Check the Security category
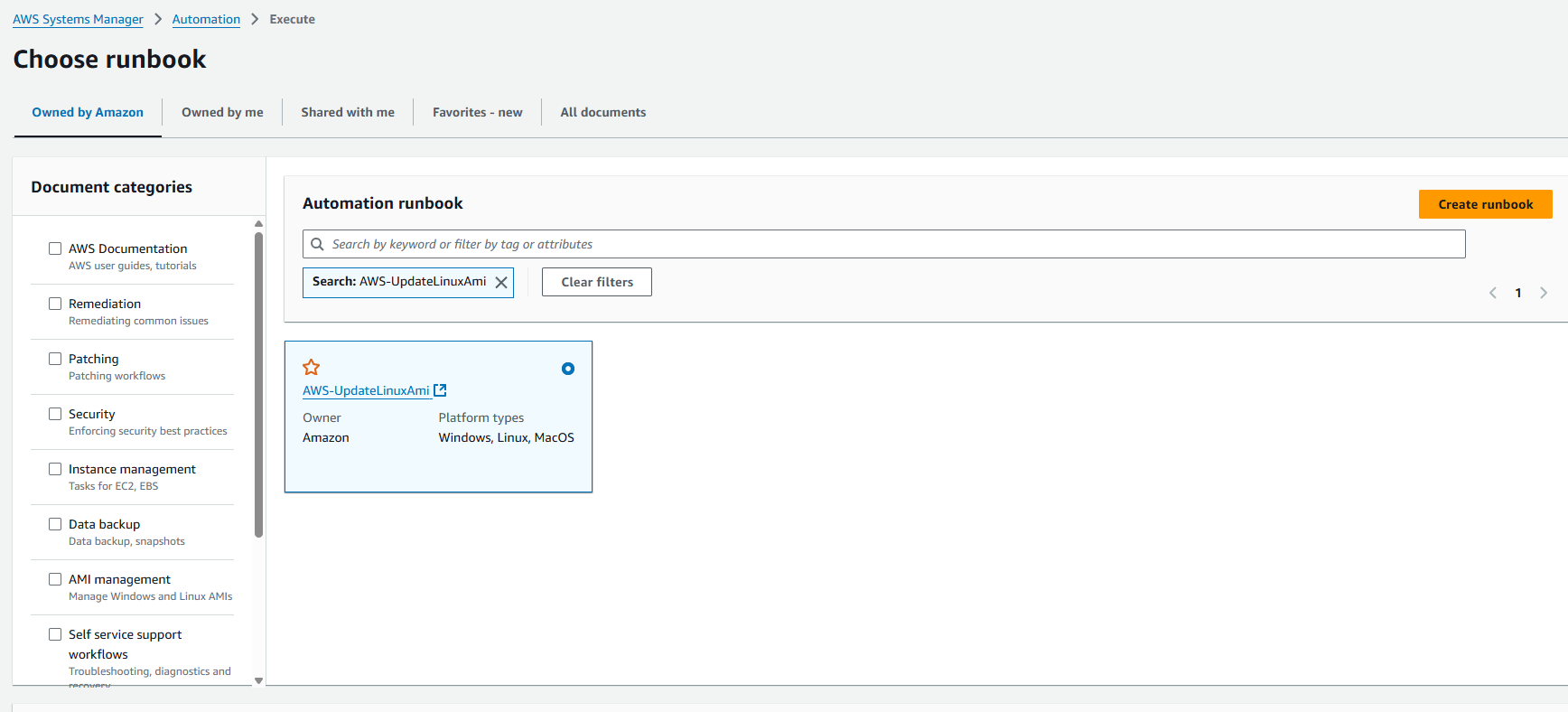 55,414
